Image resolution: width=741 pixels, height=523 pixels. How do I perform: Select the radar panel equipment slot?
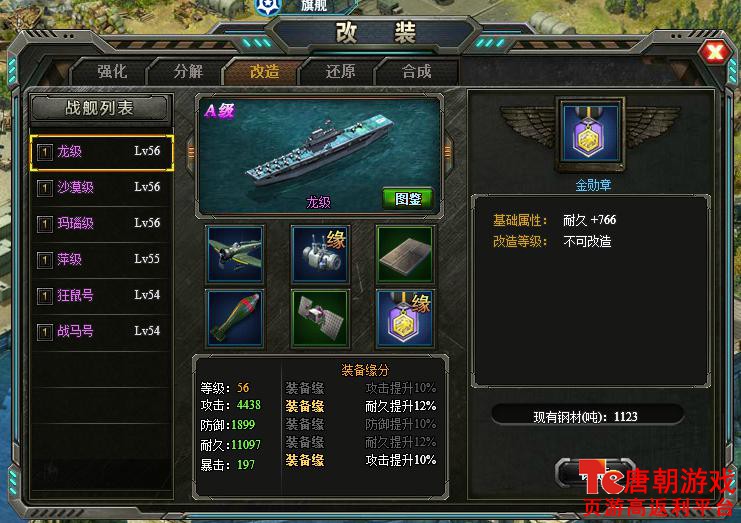[x=320, y=318]
